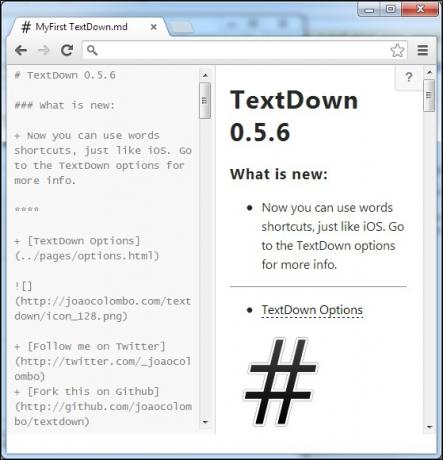Bookmark the page with the star icon

[x=397, y=51]
